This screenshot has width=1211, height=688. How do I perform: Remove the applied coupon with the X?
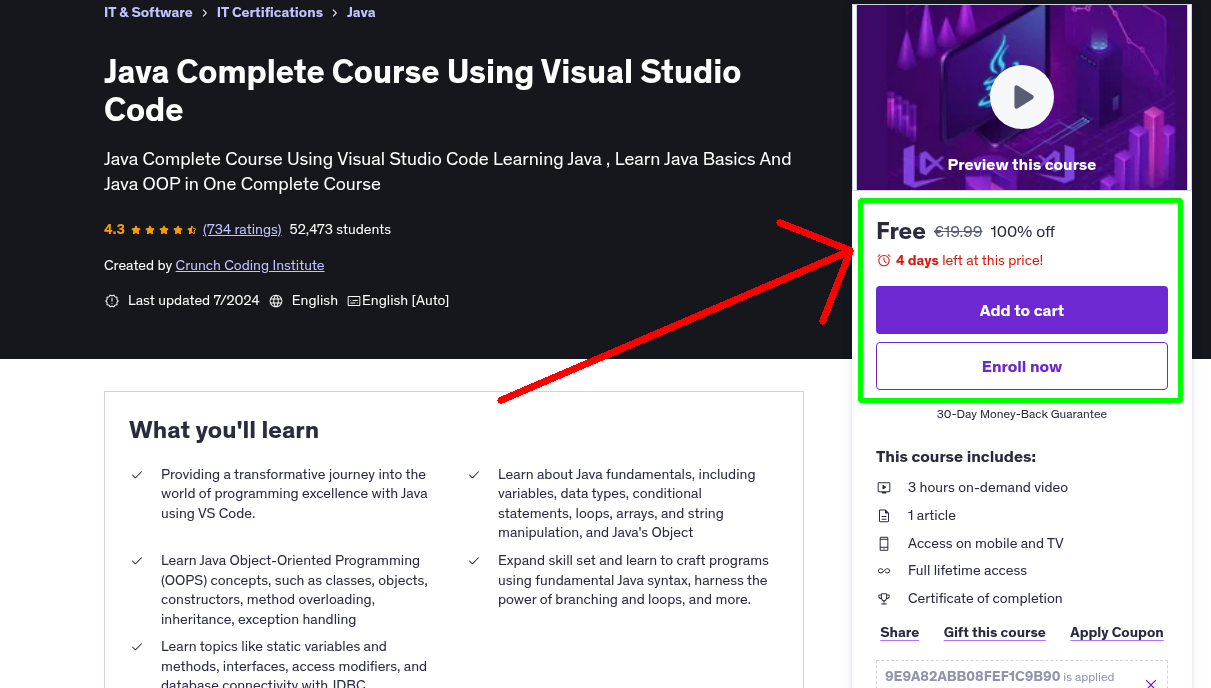pyautogui.click(x=1151, y=684)
